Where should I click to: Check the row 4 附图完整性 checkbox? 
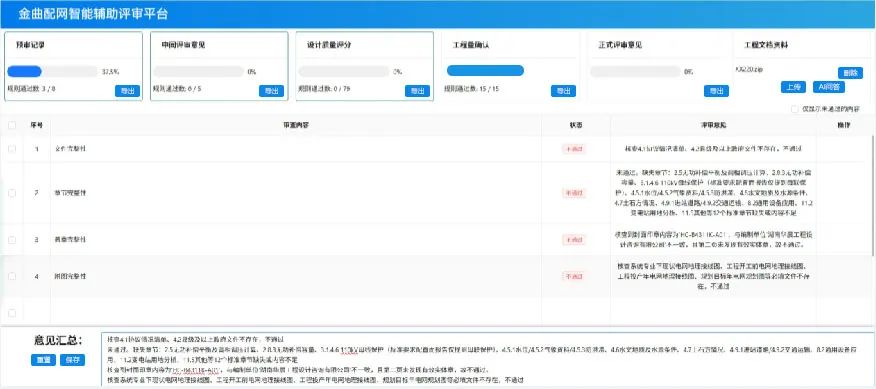[12, 276]
